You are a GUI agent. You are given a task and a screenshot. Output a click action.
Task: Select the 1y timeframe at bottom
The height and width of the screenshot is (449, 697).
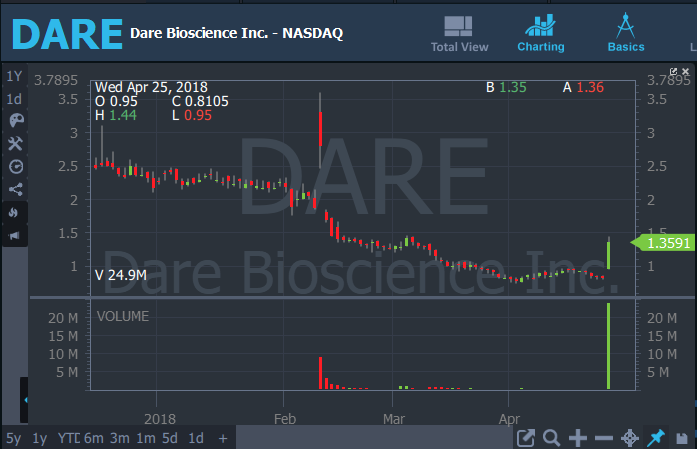pyautogui.click(x=40, y=438)
